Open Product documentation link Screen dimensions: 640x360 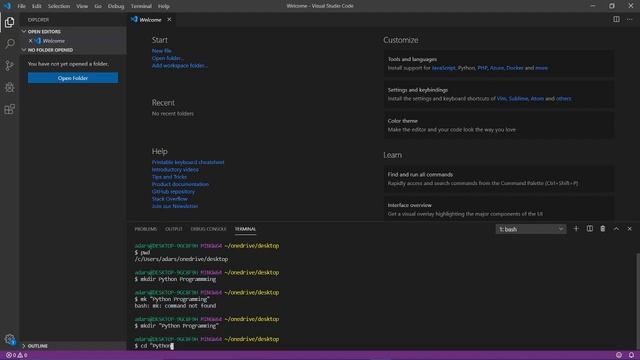point(180,184)
